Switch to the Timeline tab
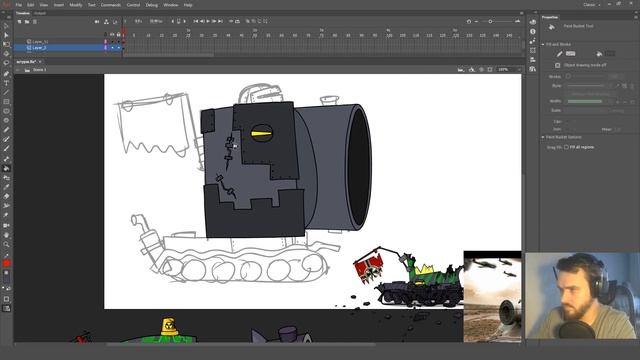 [x=23, y=13]
